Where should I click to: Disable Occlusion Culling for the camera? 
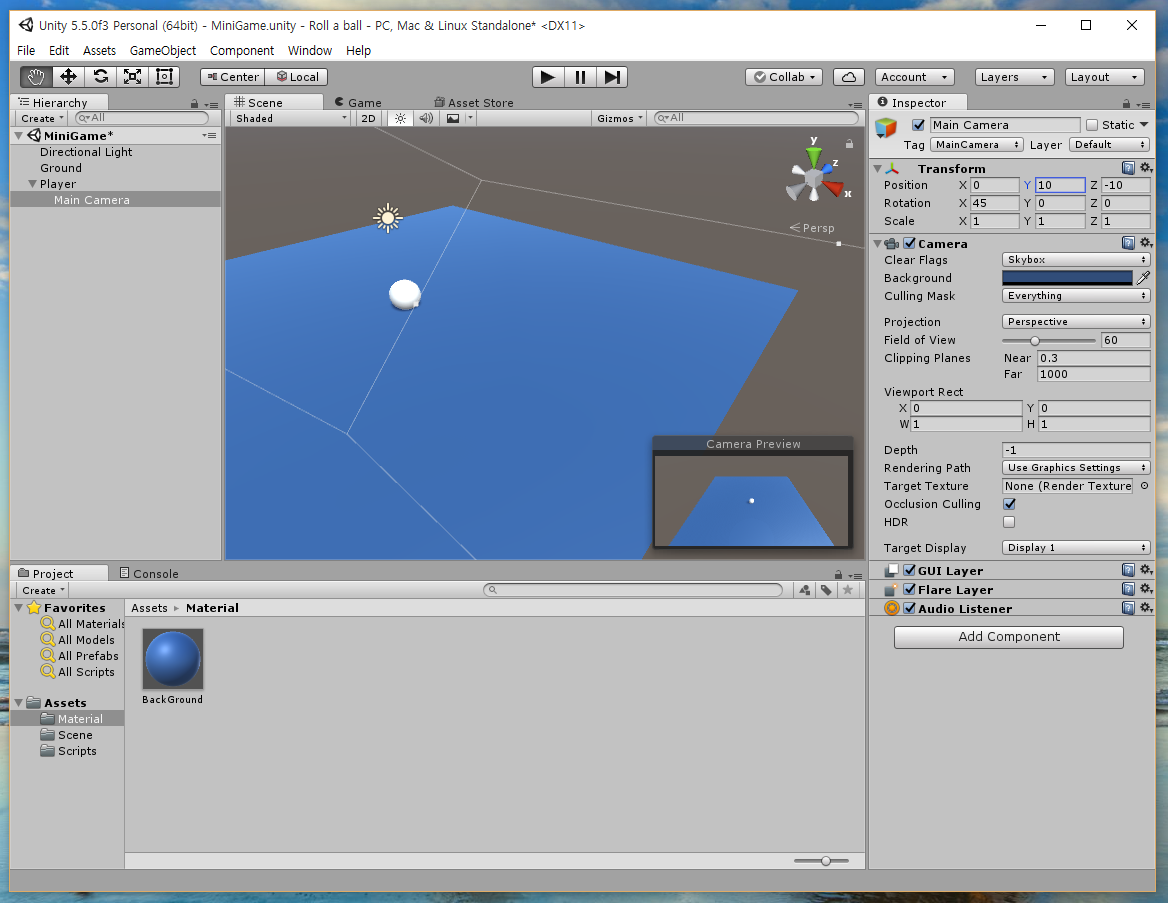1009,504
